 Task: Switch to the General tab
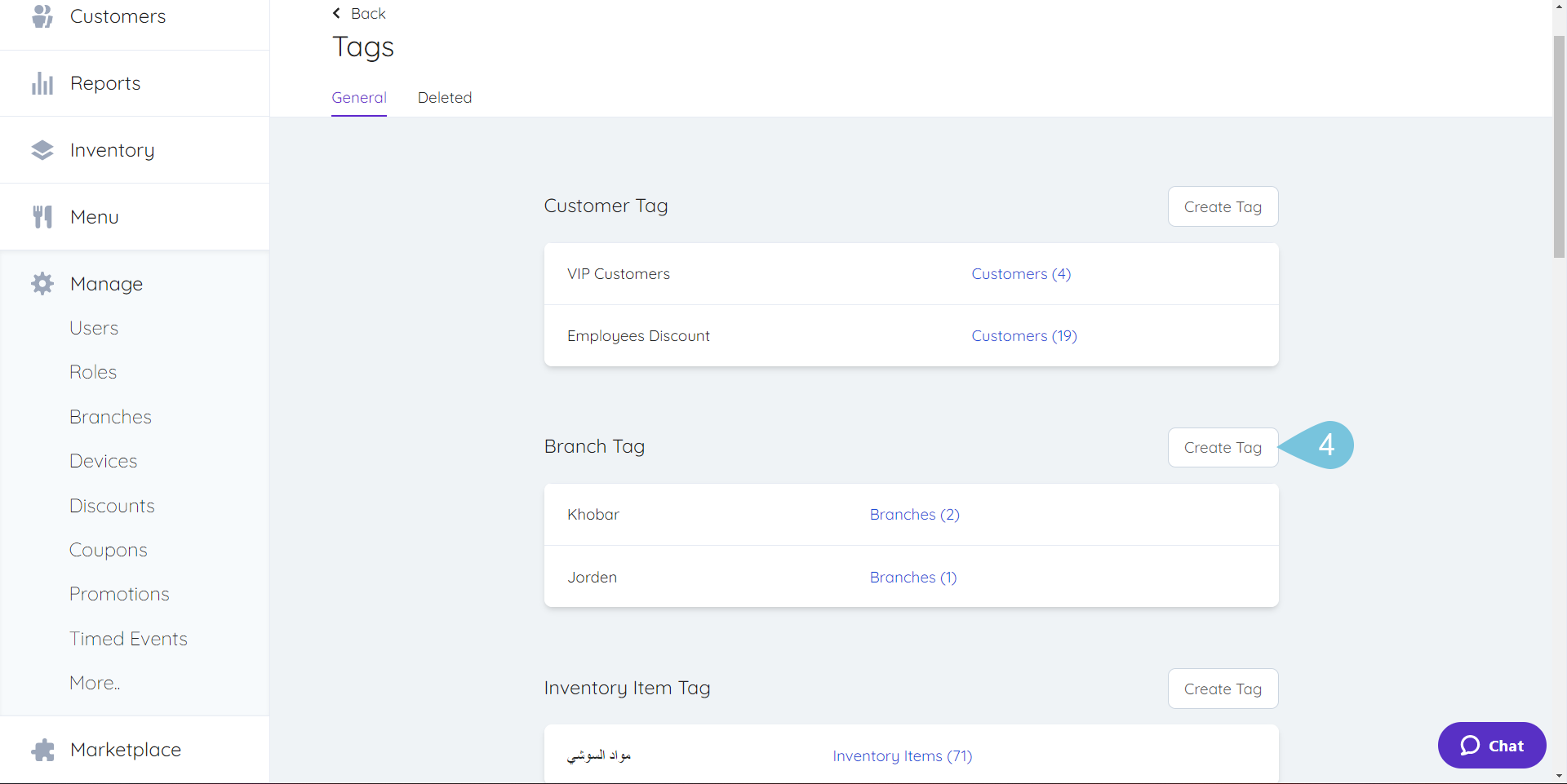(359, 98)
